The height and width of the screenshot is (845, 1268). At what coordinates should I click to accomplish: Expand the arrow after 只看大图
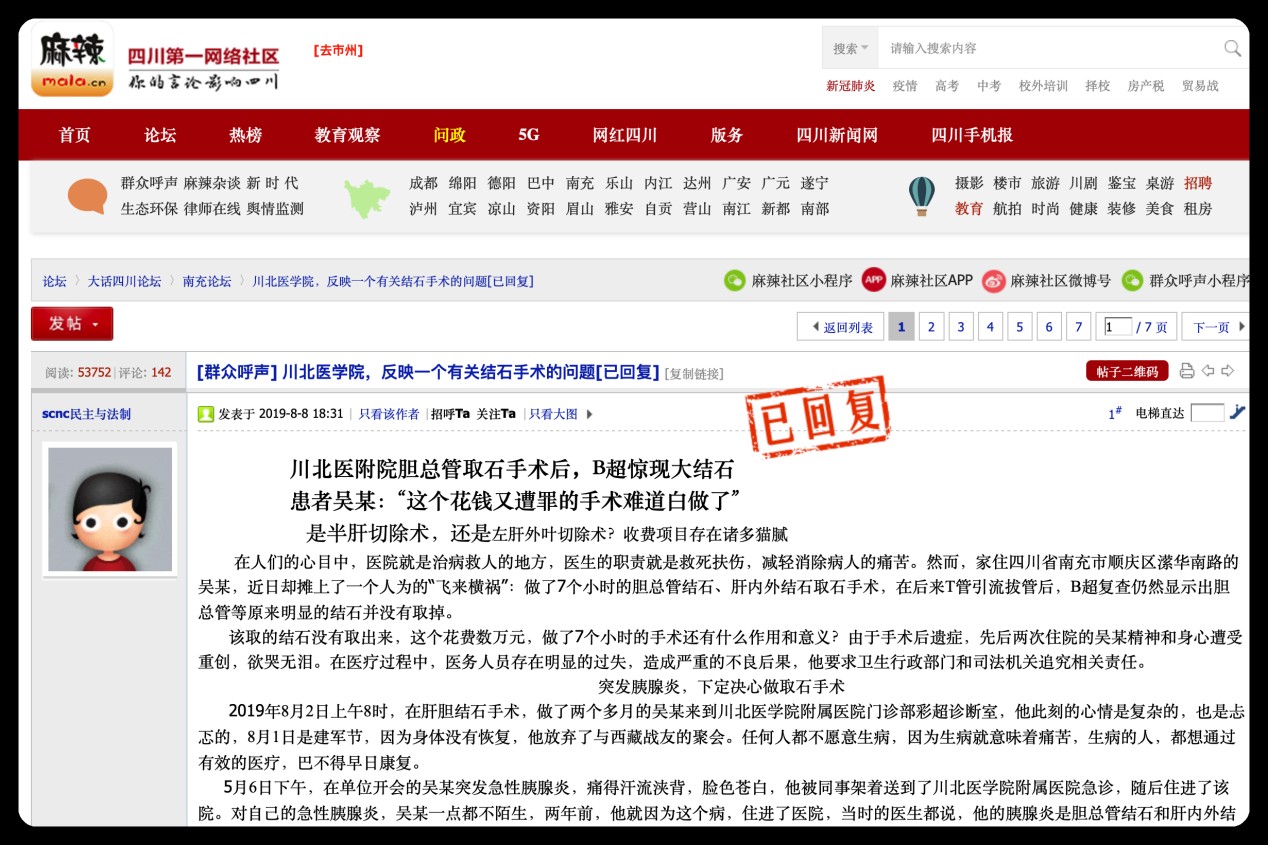tap(589, 414)
